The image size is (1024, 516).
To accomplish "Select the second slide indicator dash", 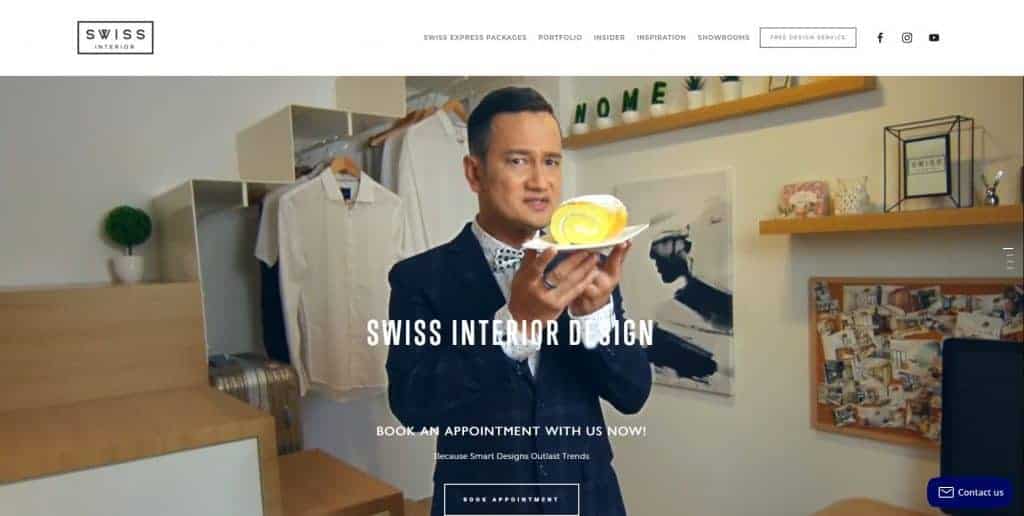I will point(1012,255).
